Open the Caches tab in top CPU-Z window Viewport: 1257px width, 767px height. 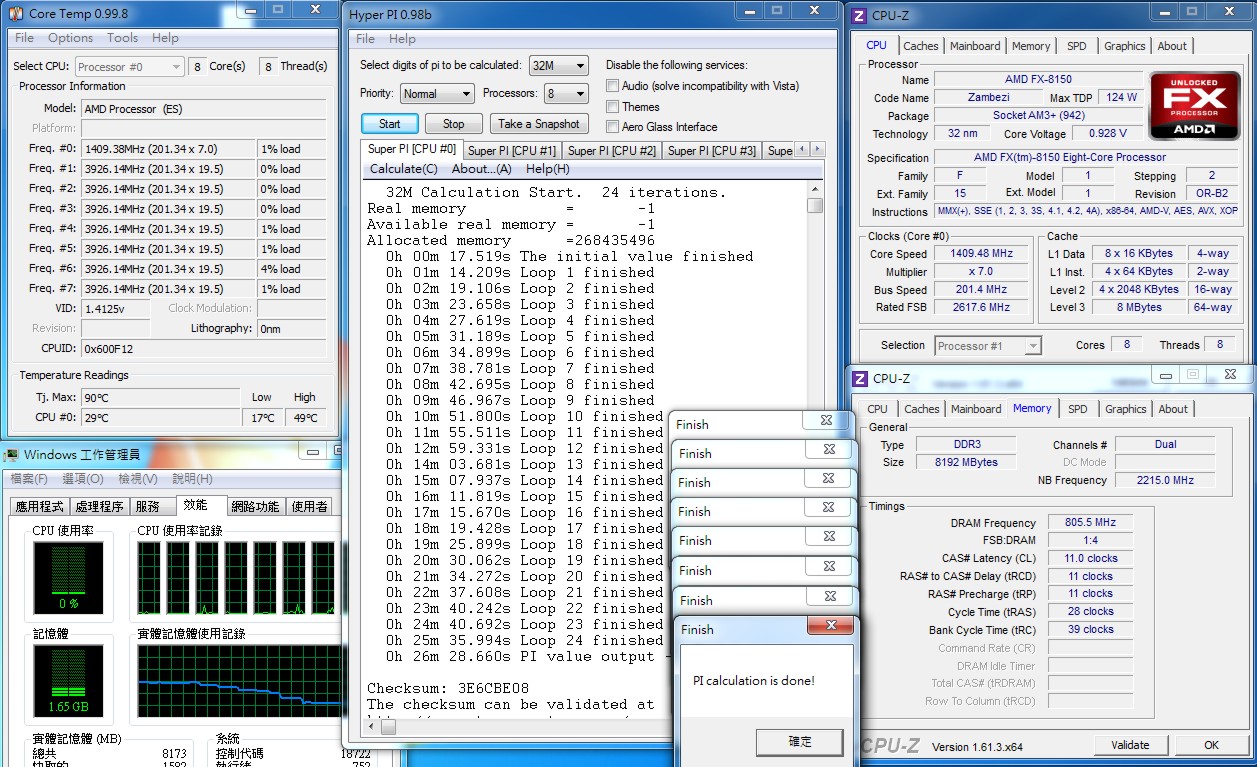click(x=921, y=46)
